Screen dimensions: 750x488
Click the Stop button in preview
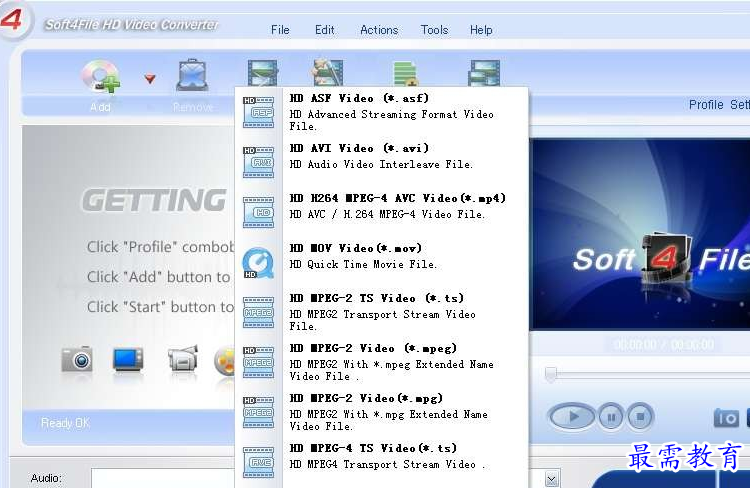[x=640, y=417]
